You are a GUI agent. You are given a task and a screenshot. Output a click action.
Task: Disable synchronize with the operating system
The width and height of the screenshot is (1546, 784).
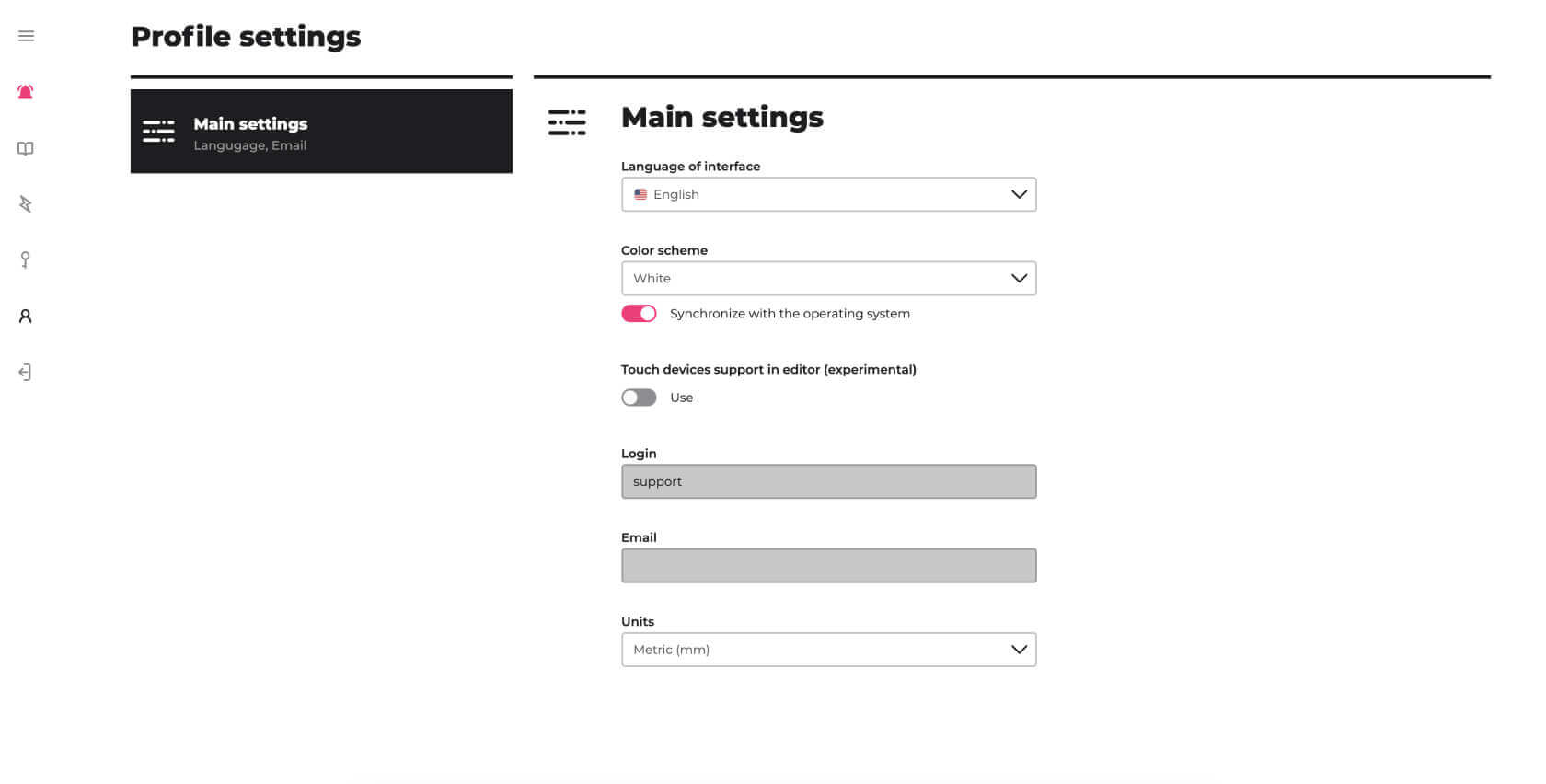pos(639,313)
